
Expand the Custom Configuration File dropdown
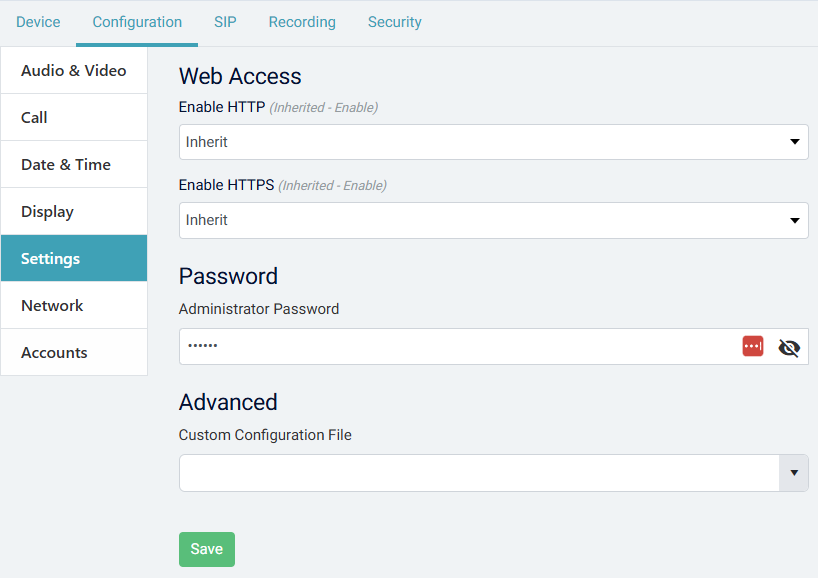pos(794,472)
